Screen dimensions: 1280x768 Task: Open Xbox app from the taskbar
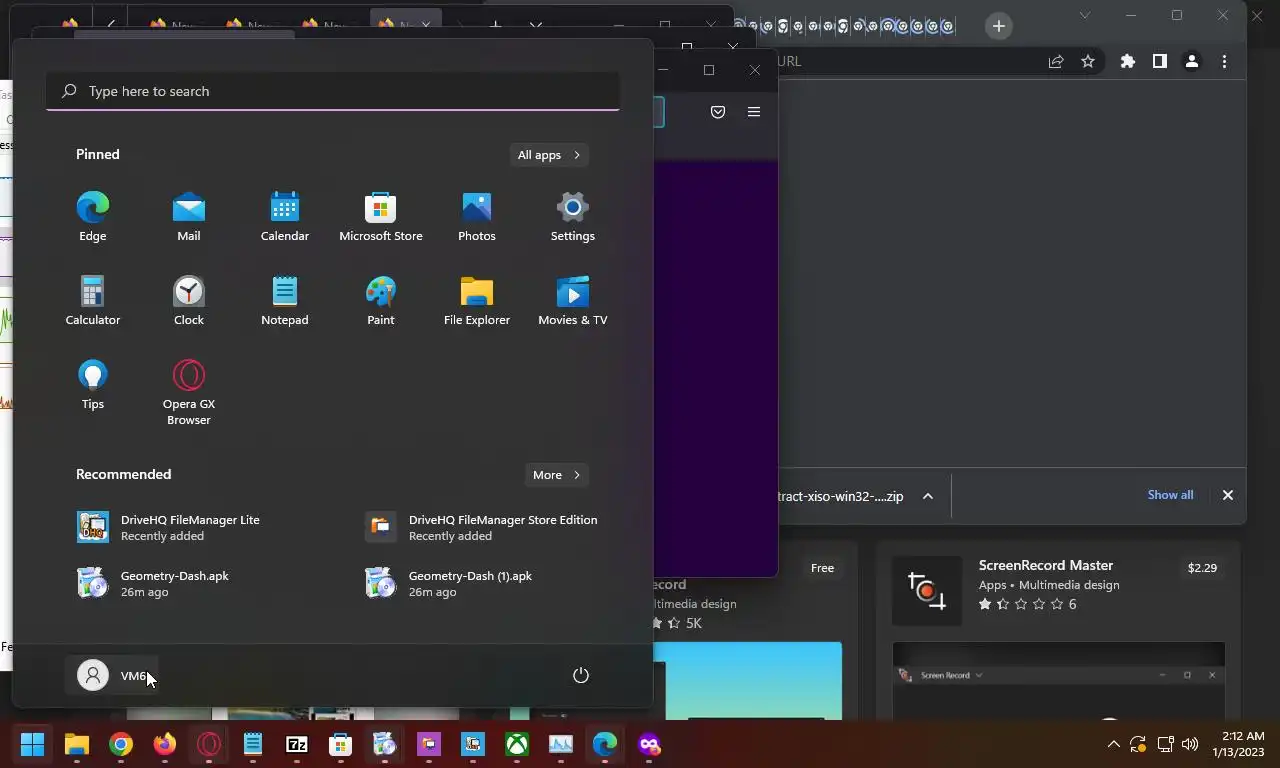click(x=517, y=744)
